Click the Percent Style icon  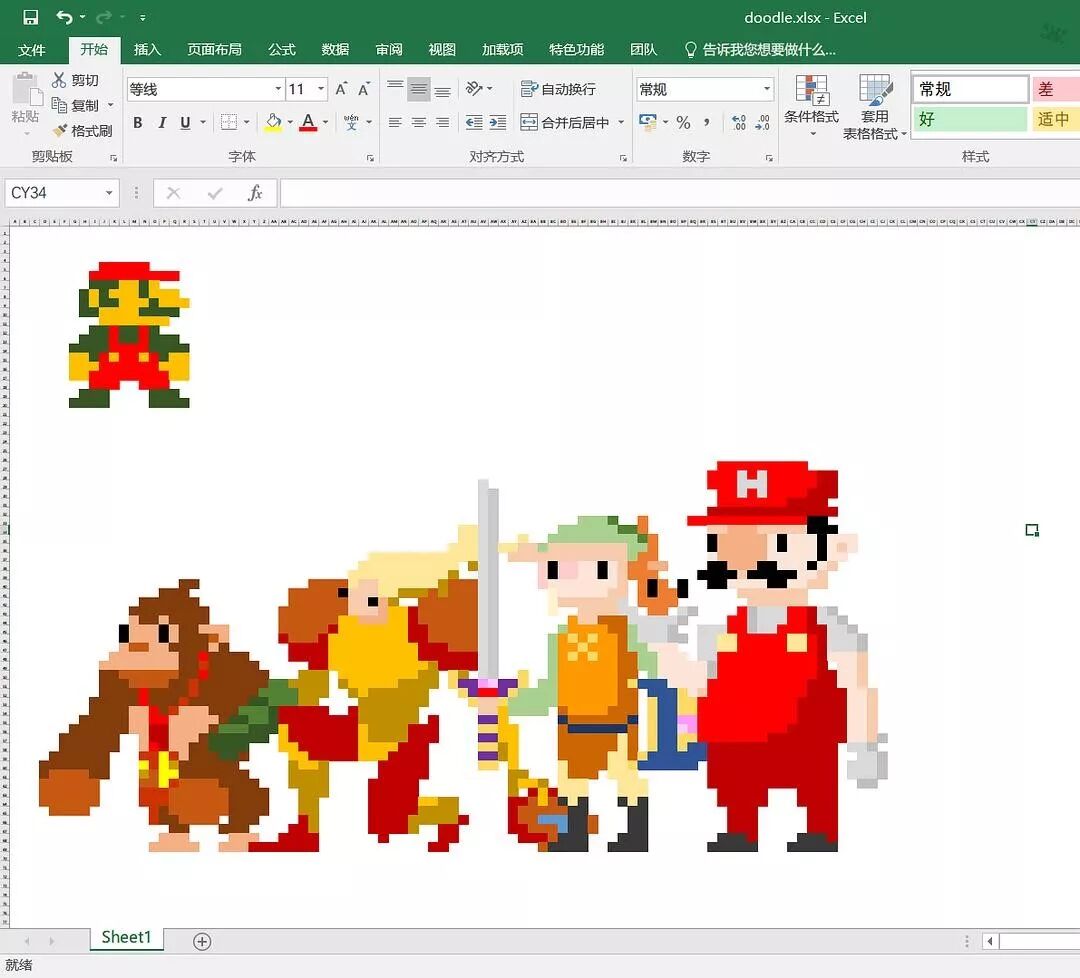click(683, 123)
